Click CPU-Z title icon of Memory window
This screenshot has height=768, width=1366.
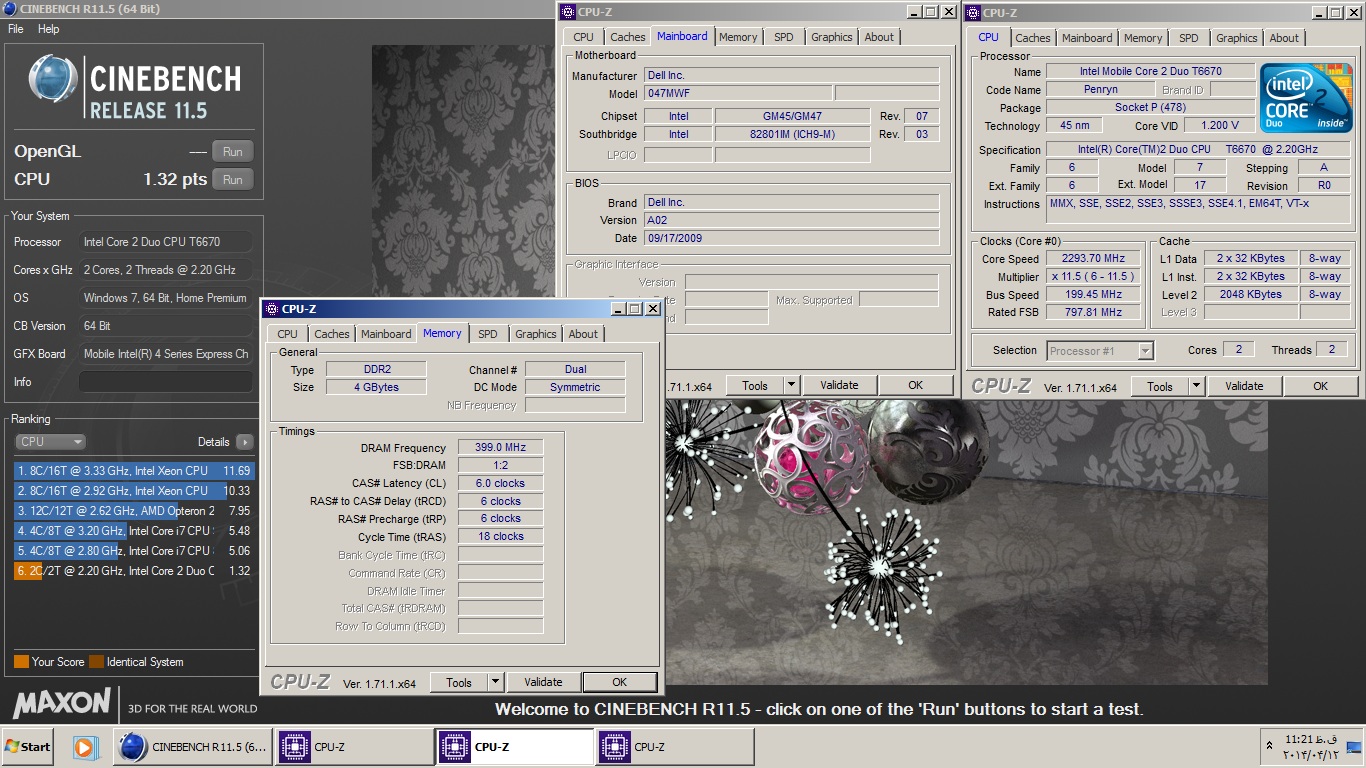pos(272,309)
